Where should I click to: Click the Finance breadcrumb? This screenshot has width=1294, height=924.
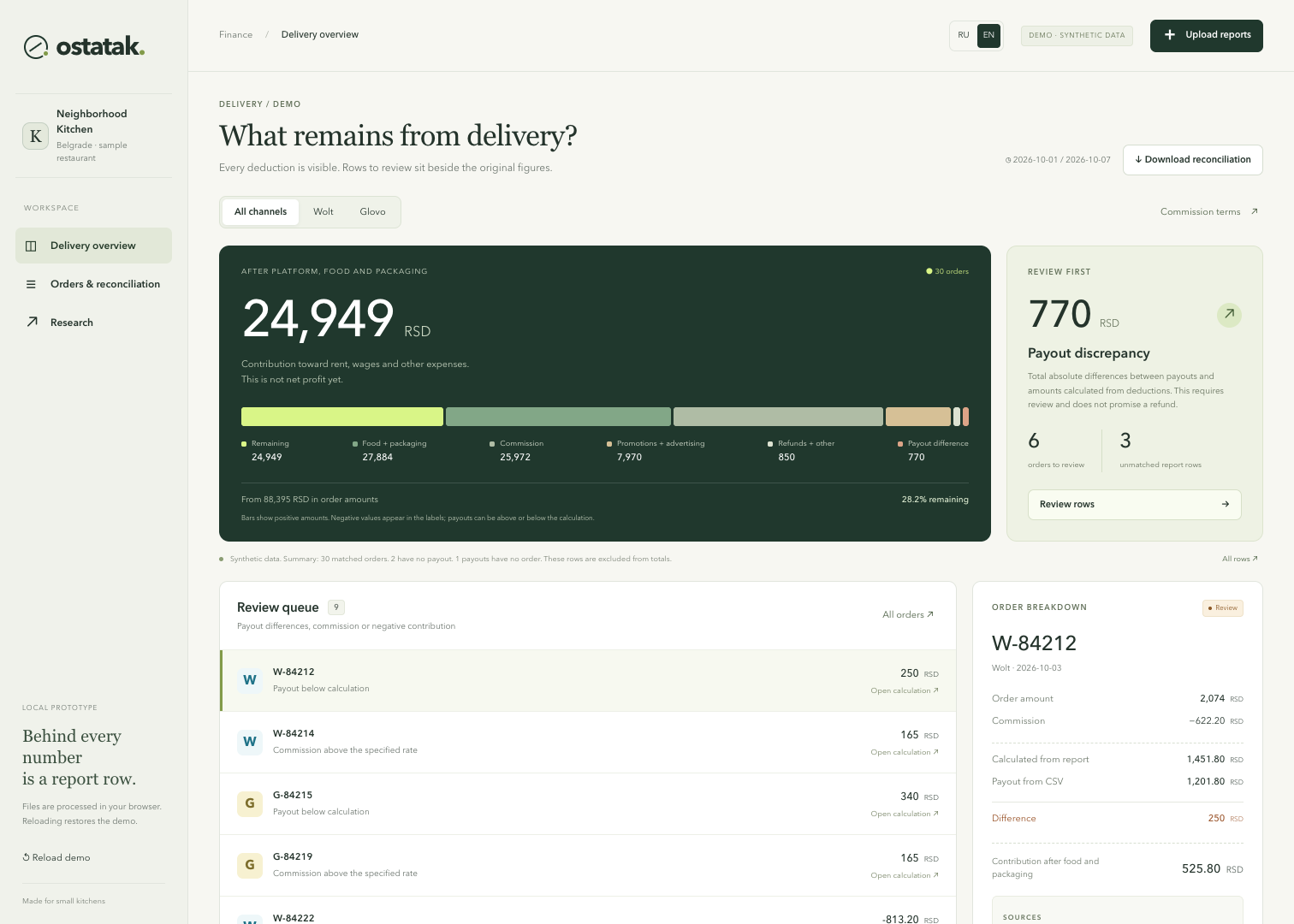point(235,35)
